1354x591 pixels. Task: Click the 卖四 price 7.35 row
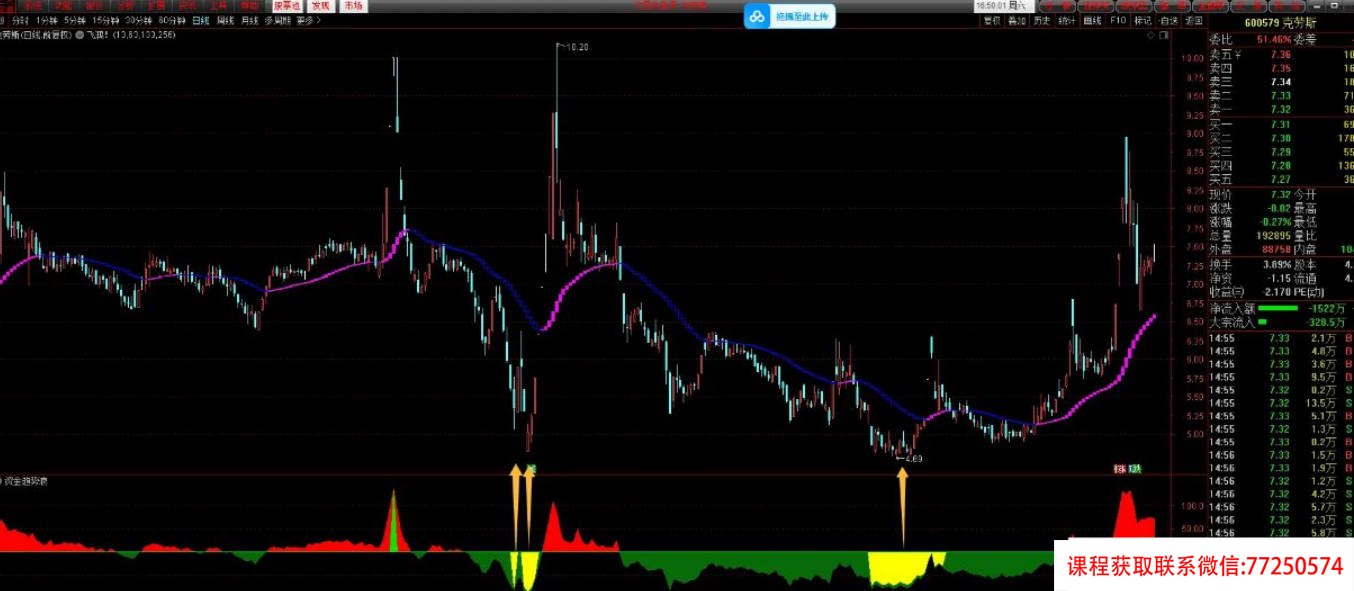tap(1281, 68)
